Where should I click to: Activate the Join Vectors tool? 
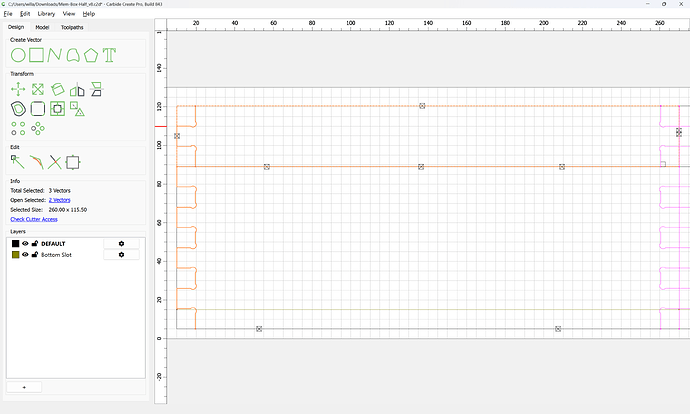(x=37, y=162)
